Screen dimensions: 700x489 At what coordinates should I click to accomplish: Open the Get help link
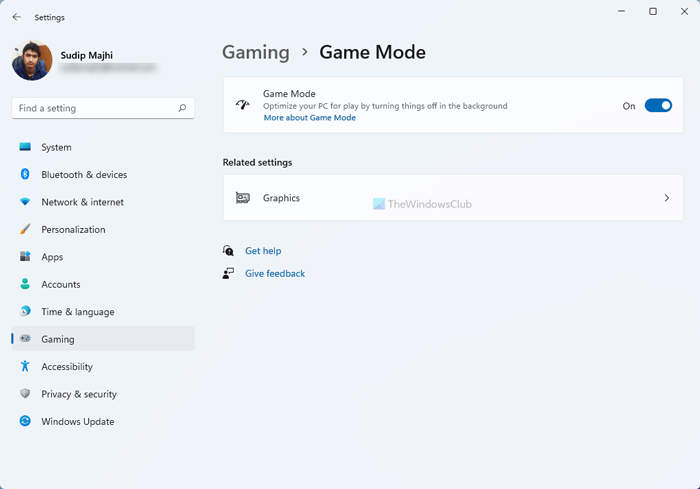[263, 251]
